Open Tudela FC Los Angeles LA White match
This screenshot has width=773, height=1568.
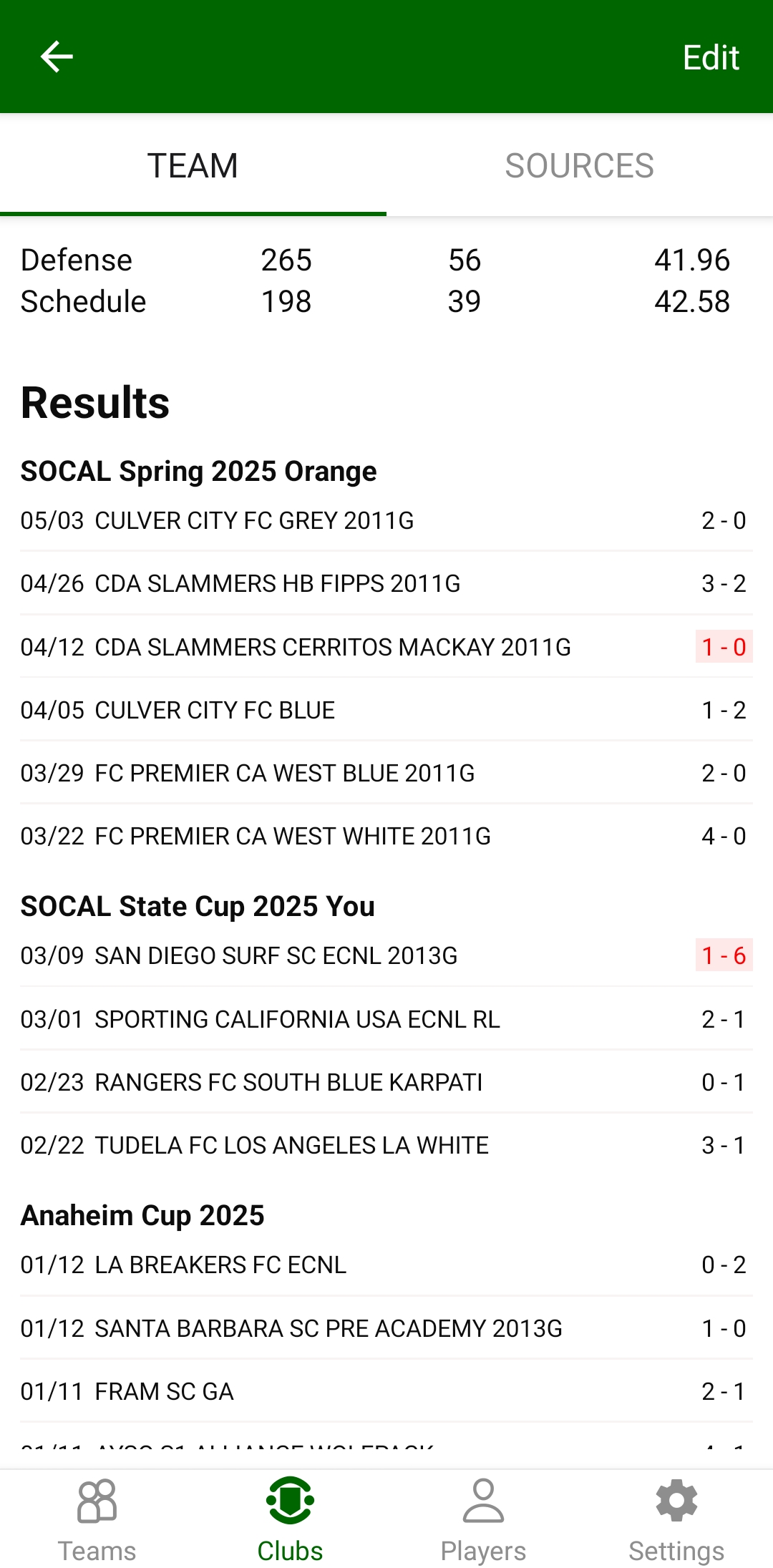click(291, 1145)
